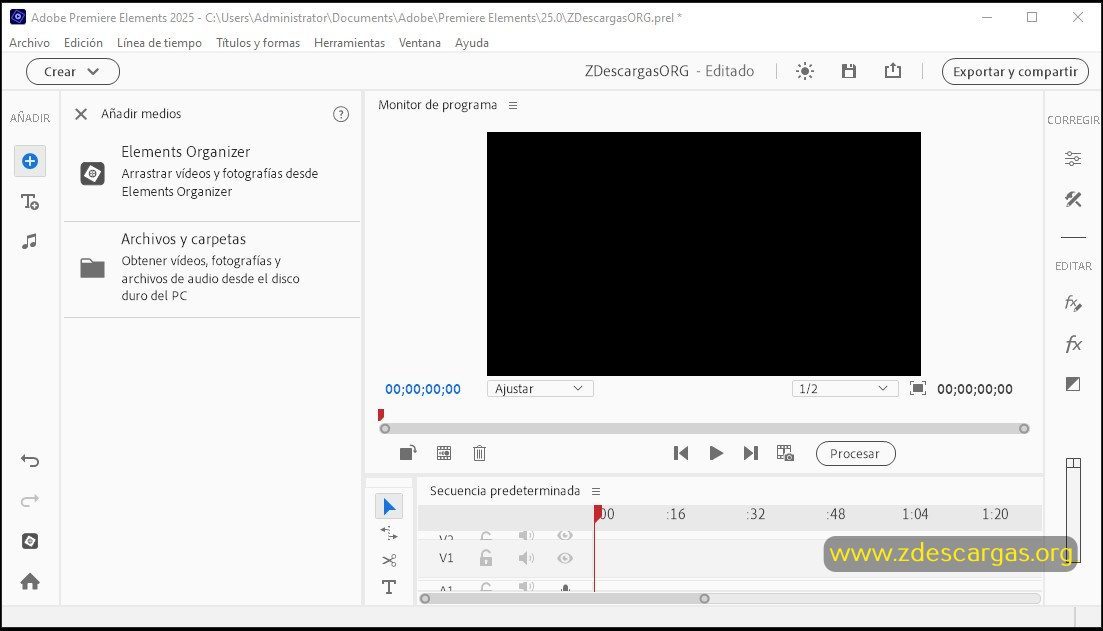Mute the V2 track speaker
1103x631 pixels.
click(526, 535)
